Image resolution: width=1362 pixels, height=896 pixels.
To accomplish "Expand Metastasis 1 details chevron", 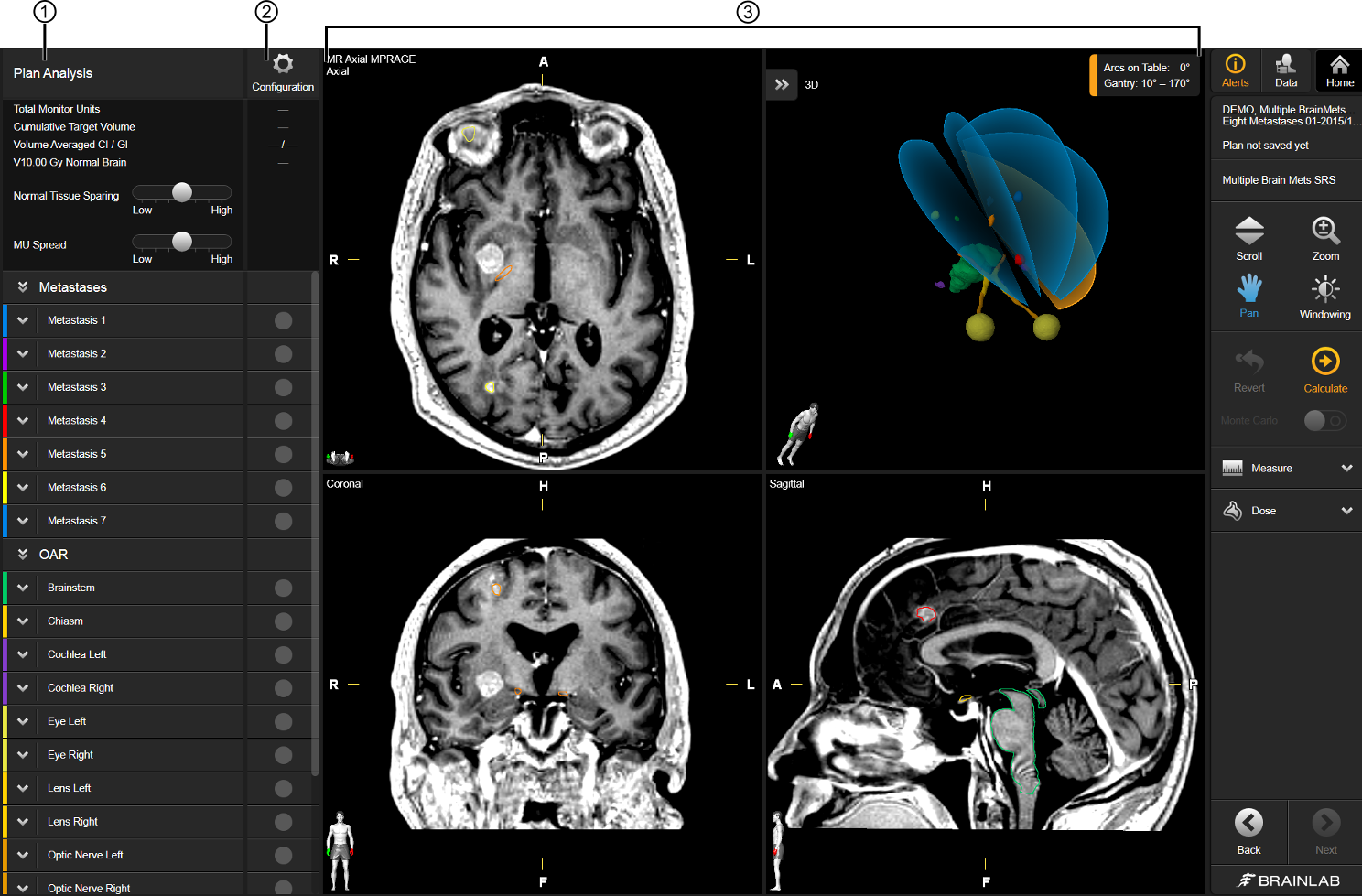I will tap(23, 320).
